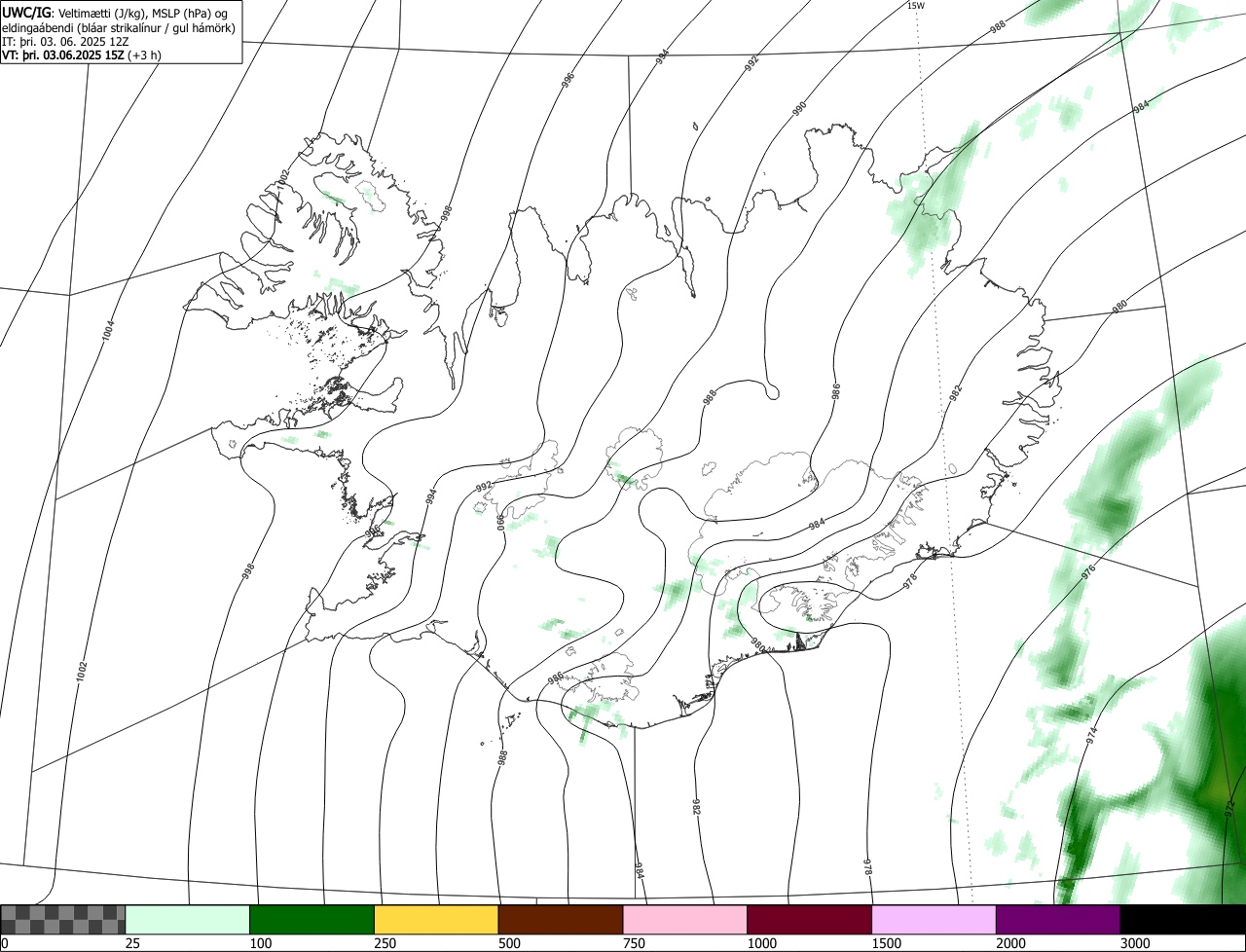Choose the yellow 250–500 legend swatch

click(x=436, y=920)
